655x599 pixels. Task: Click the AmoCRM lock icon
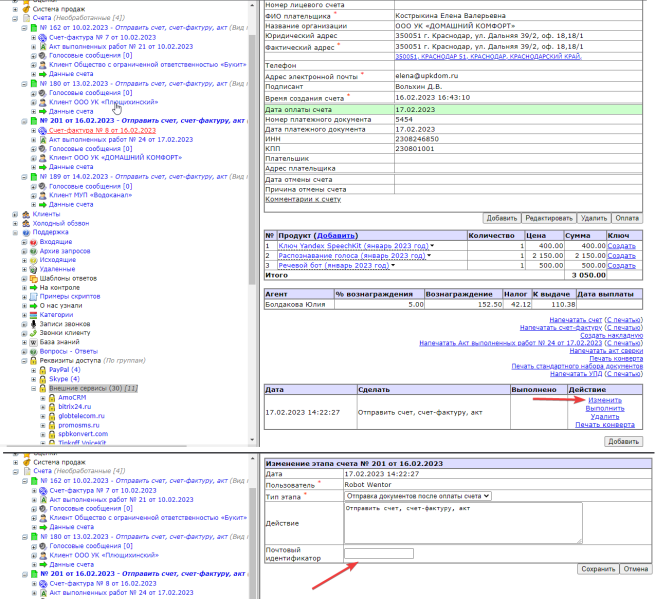point(52,398)
